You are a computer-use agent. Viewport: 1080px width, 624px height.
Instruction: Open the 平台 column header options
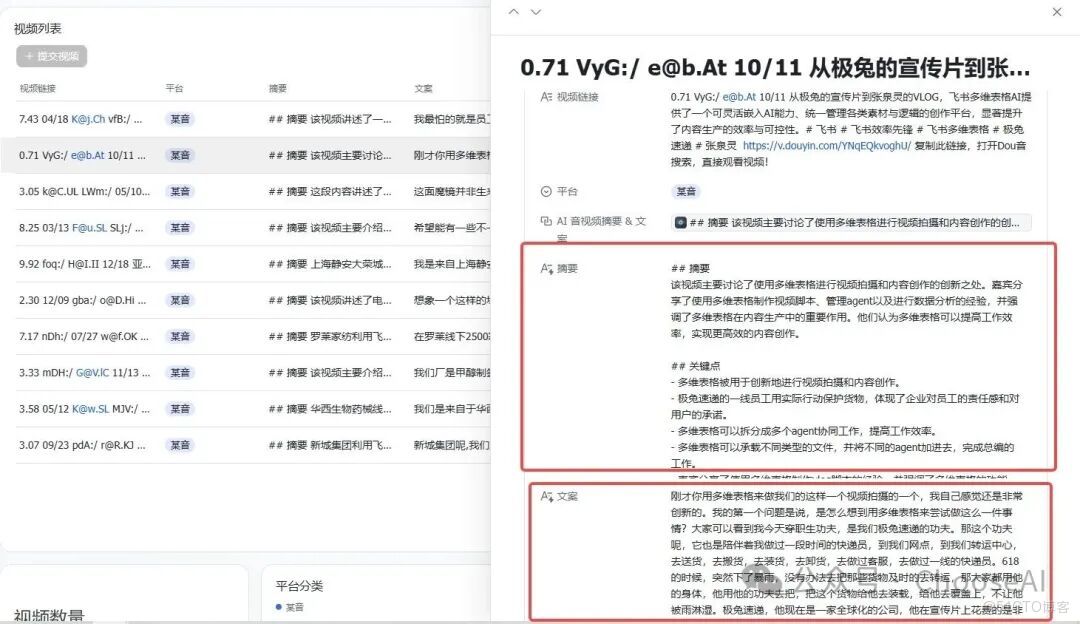click(177, 87)
